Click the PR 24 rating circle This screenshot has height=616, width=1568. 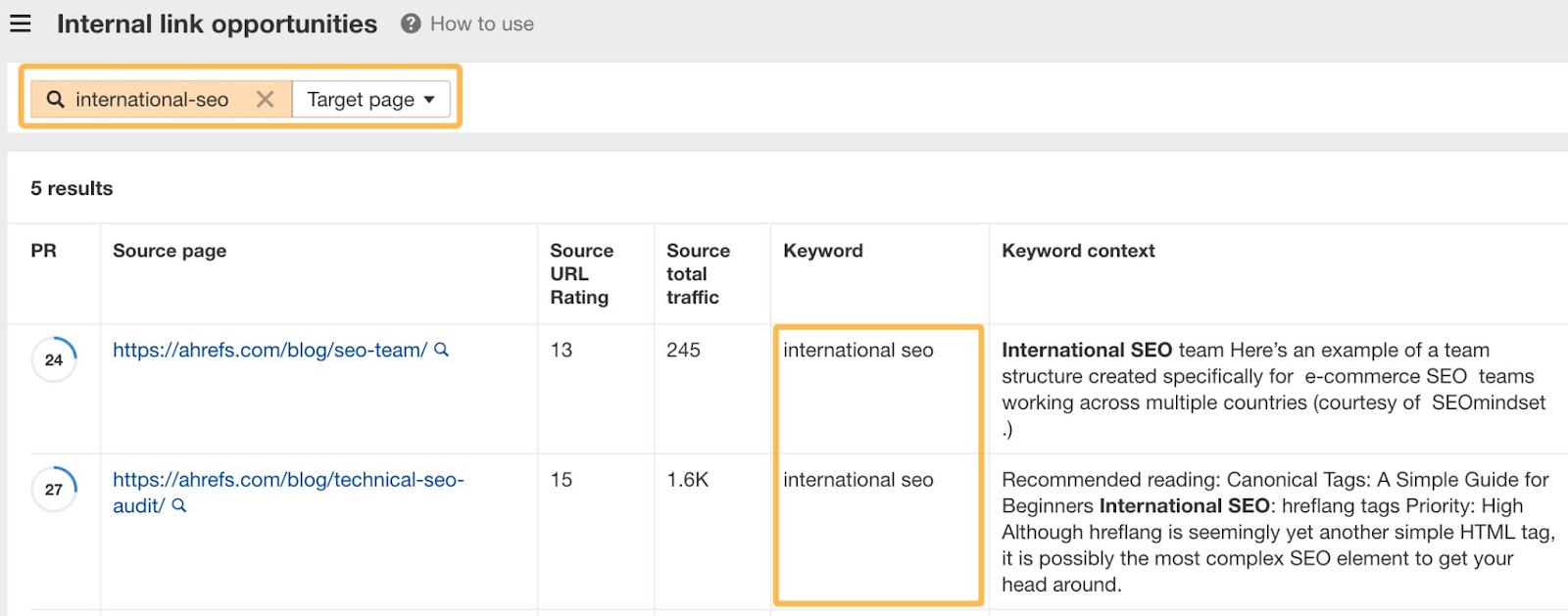pyautogui.click(x=54, y=359)
